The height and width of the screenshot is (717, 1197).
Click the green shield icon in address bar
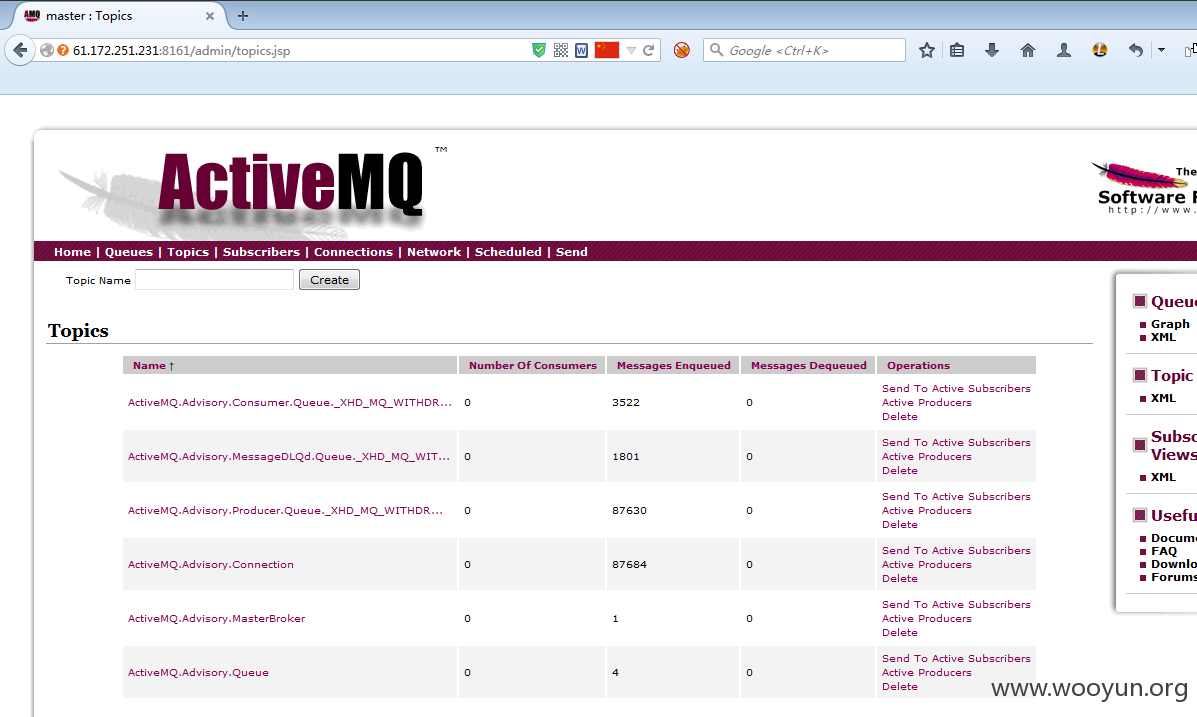click(x=539, y=50)
